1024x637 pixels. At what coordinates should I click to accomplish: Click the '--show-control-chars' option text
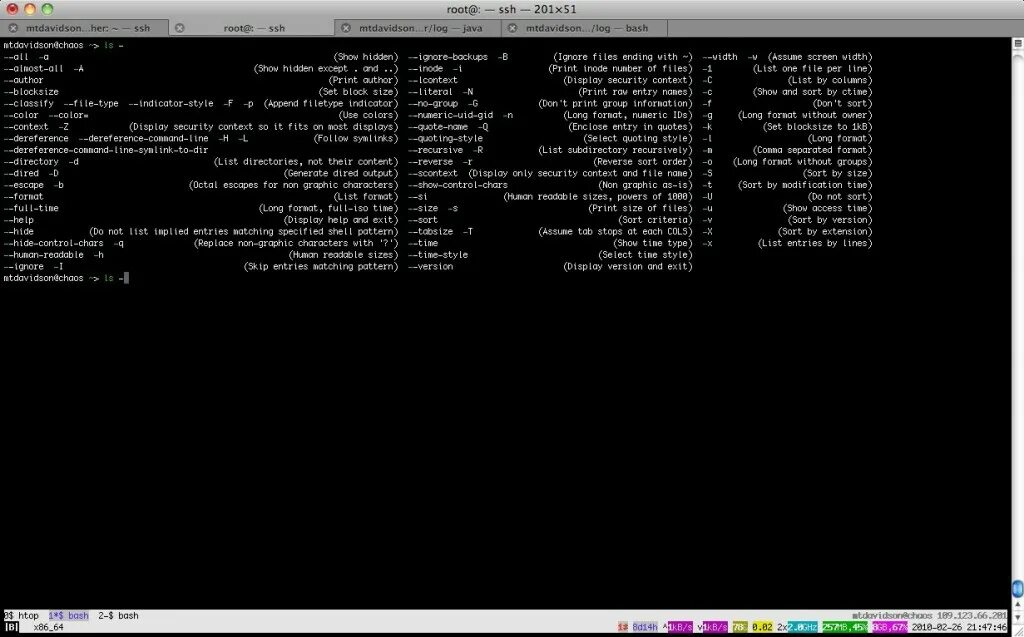458,185
